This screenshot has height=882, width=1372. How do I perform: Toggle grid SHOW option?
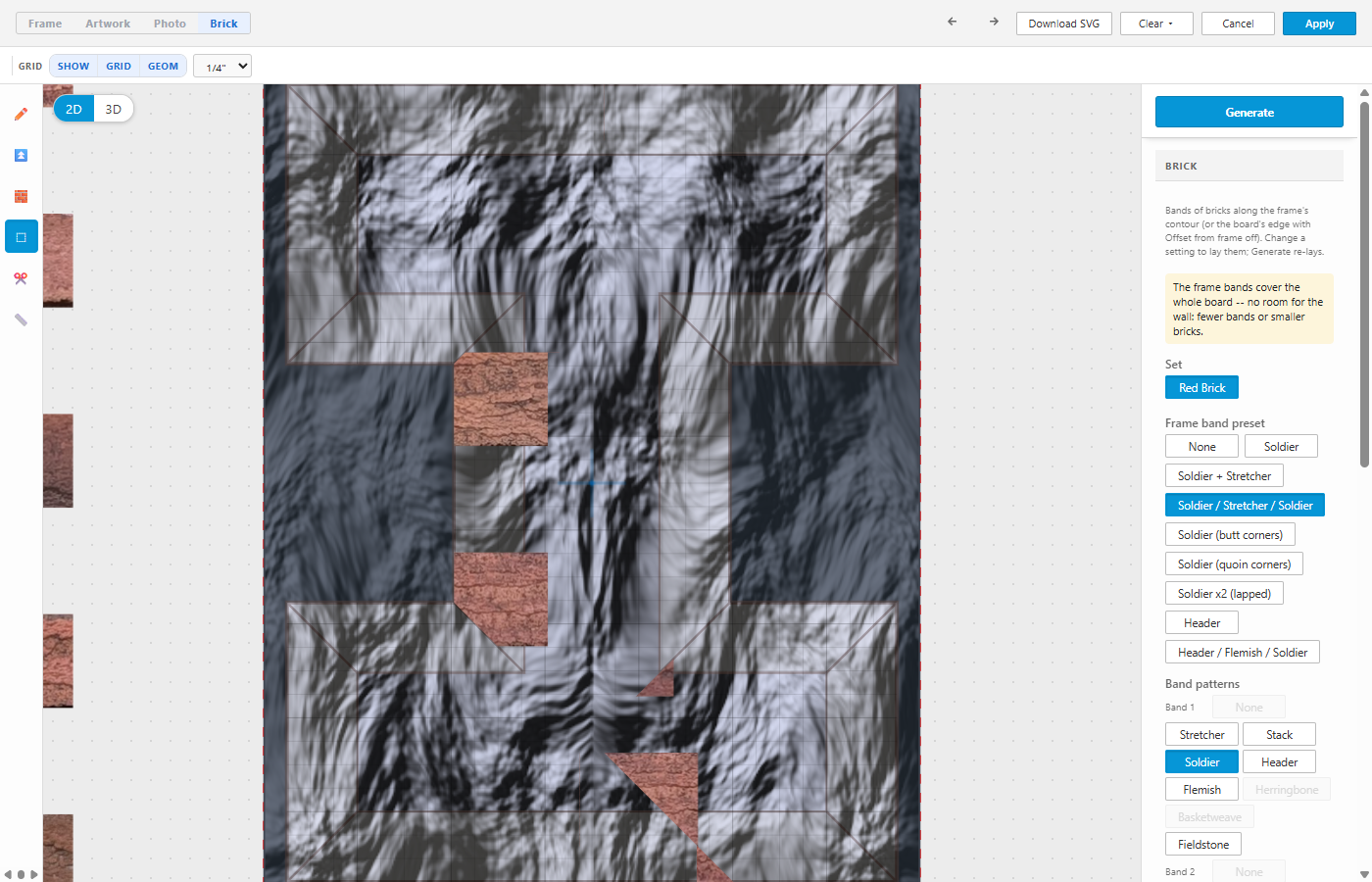tap(73, 66)
